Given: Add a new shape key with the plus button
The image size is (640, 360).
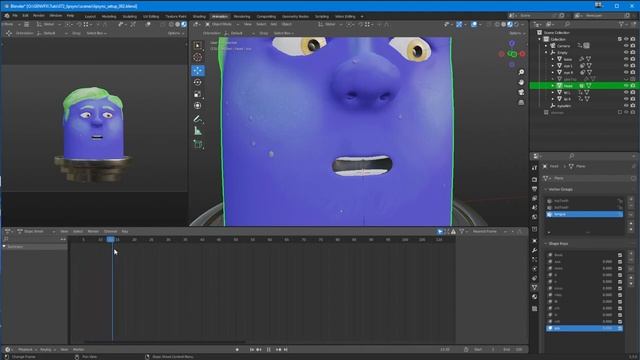Looking at the screenshot, I should tap(631, 253).
